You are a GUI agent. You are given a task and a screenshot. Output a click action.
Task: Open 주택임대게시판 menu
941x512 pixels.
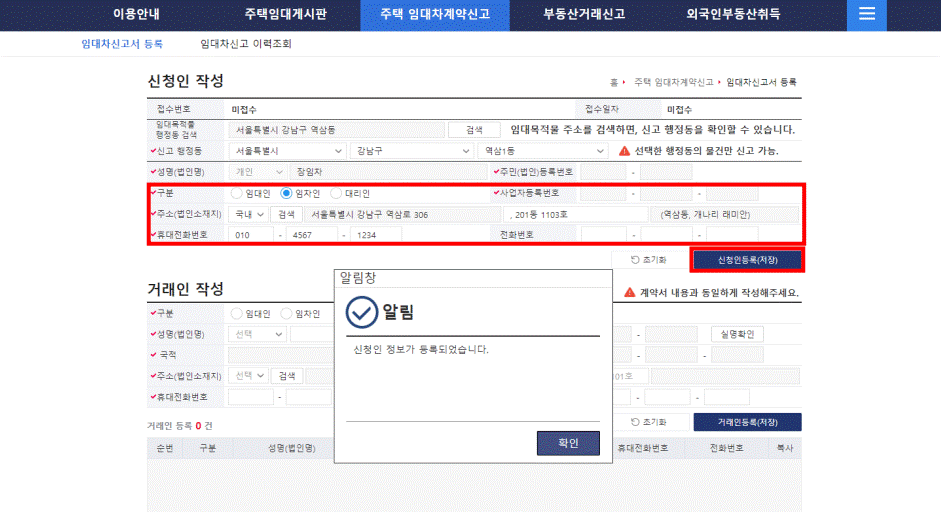(286, 14)
